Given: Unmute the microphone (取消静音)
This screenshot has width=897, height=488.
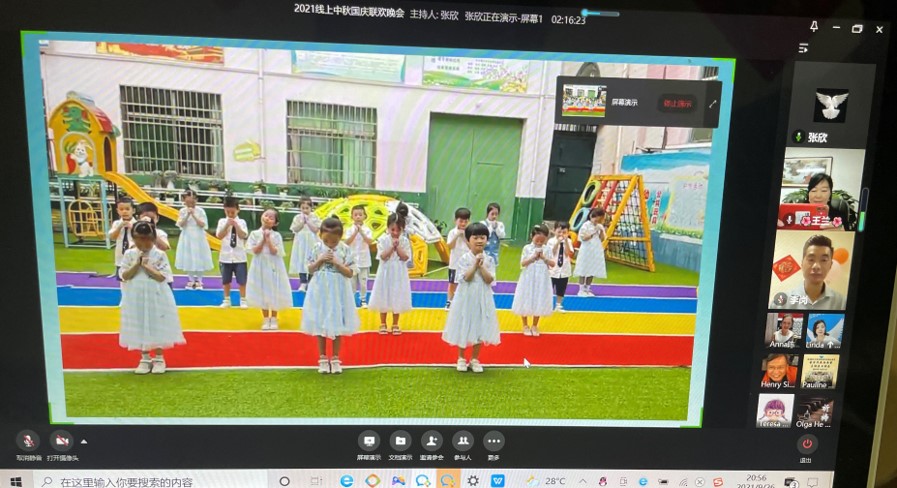Looking at the screenshot, I should [x=28, y=441].
